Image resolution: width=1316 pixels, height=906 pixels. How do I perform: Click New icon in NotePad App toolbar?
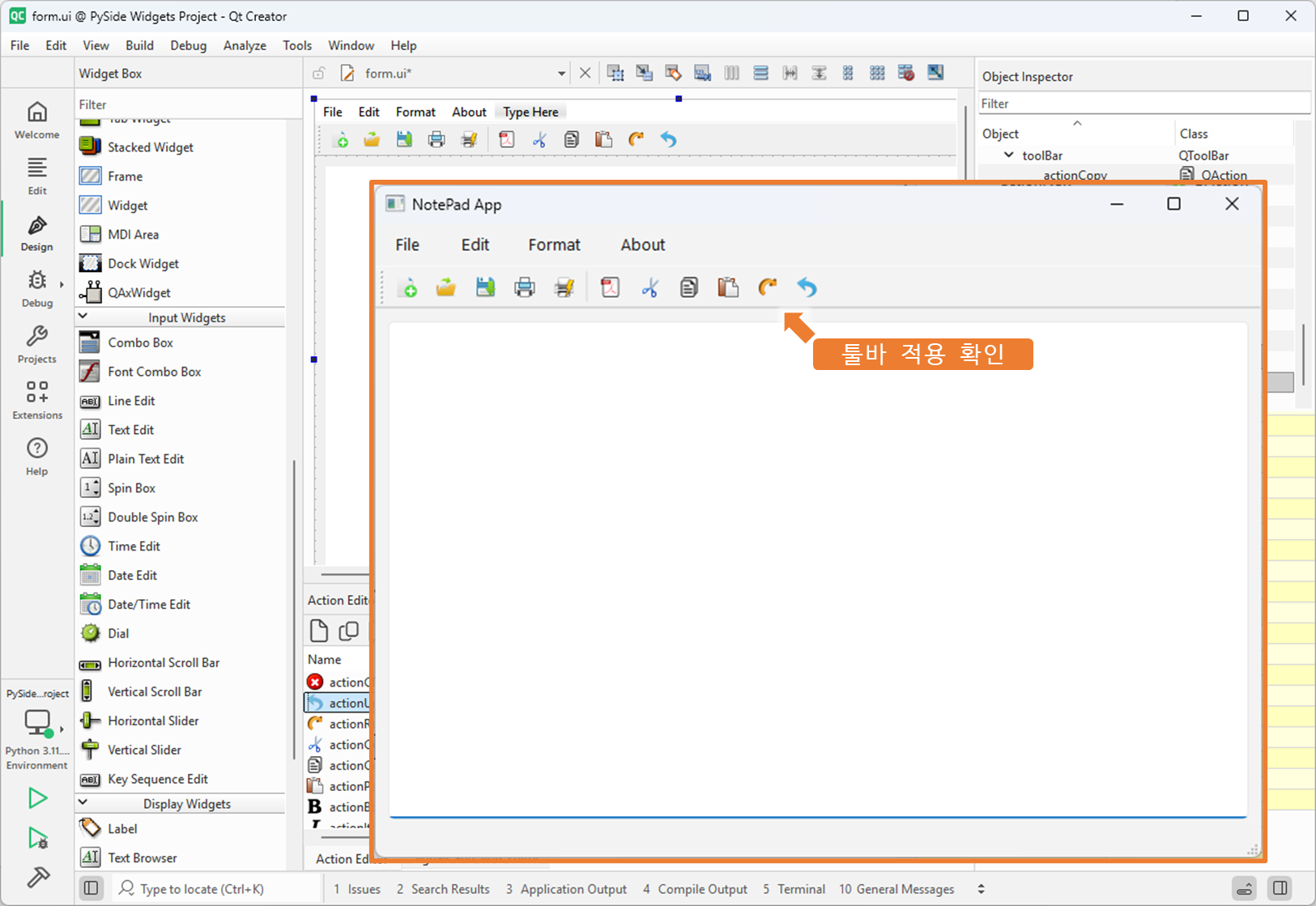[408, 287]
